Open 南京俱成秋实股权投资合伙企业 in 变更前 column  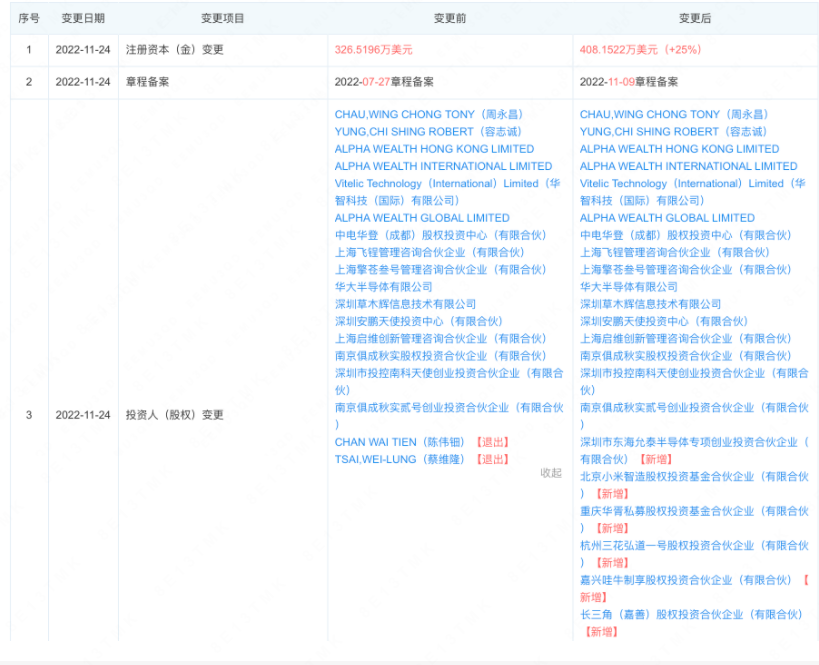(x=440, y=356)
